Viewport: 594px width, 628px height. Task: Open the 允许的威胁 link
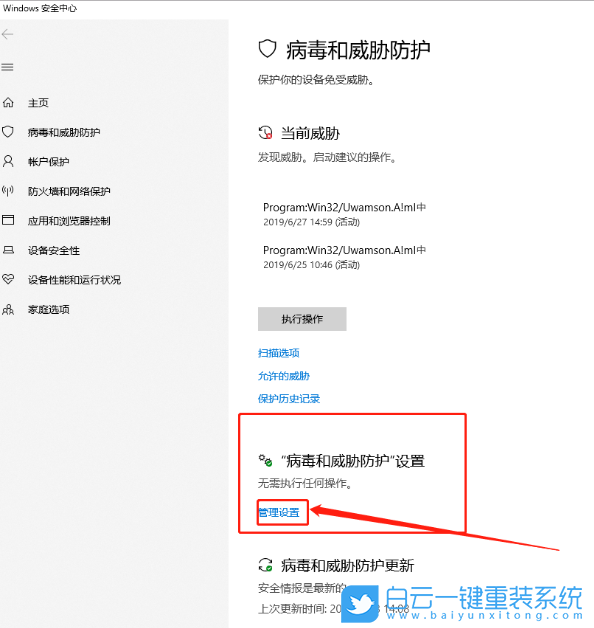coord(284,376)
